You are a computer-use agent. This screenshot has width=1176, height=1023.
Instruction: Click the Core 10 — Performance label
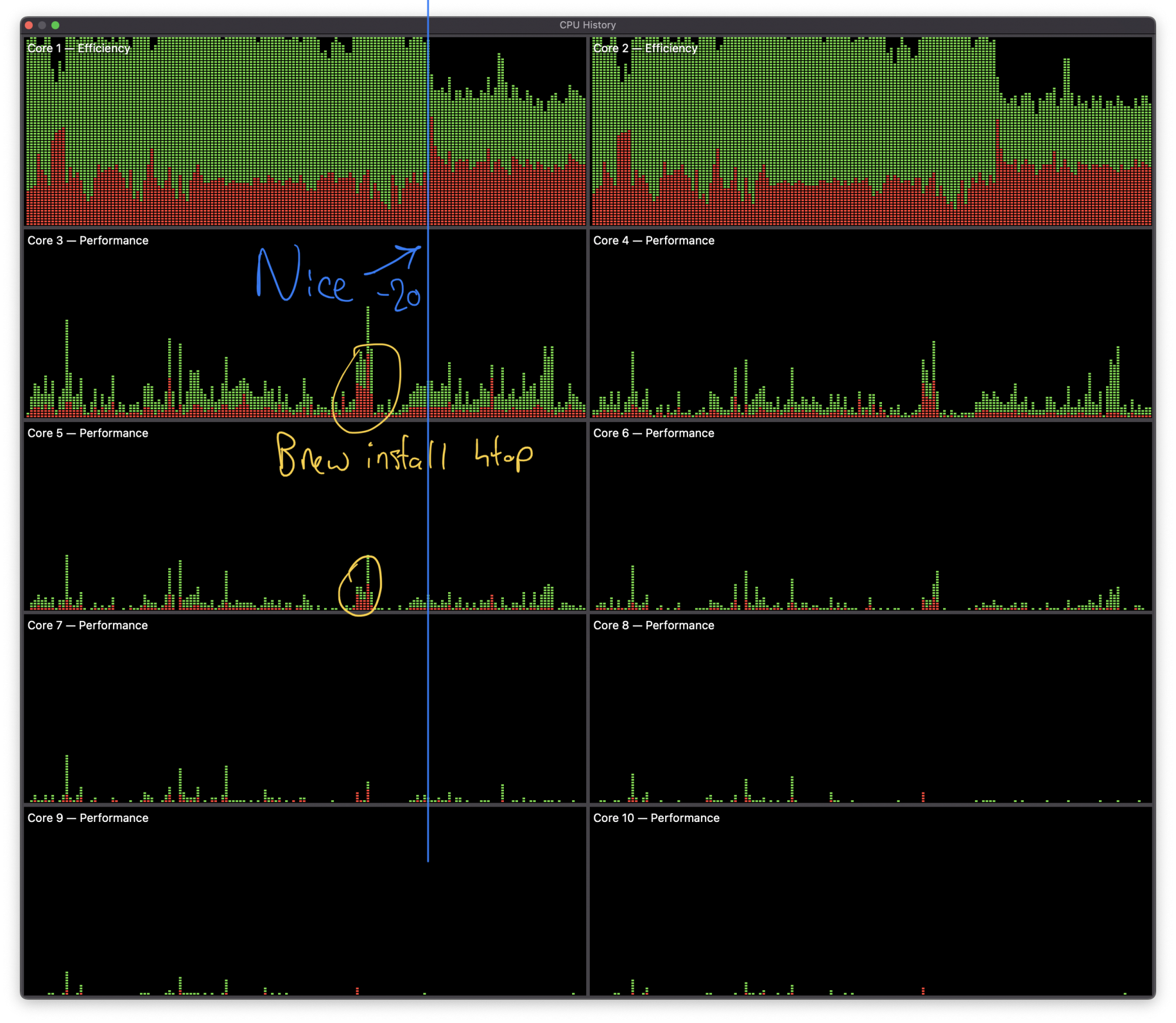tap(656, 818)
